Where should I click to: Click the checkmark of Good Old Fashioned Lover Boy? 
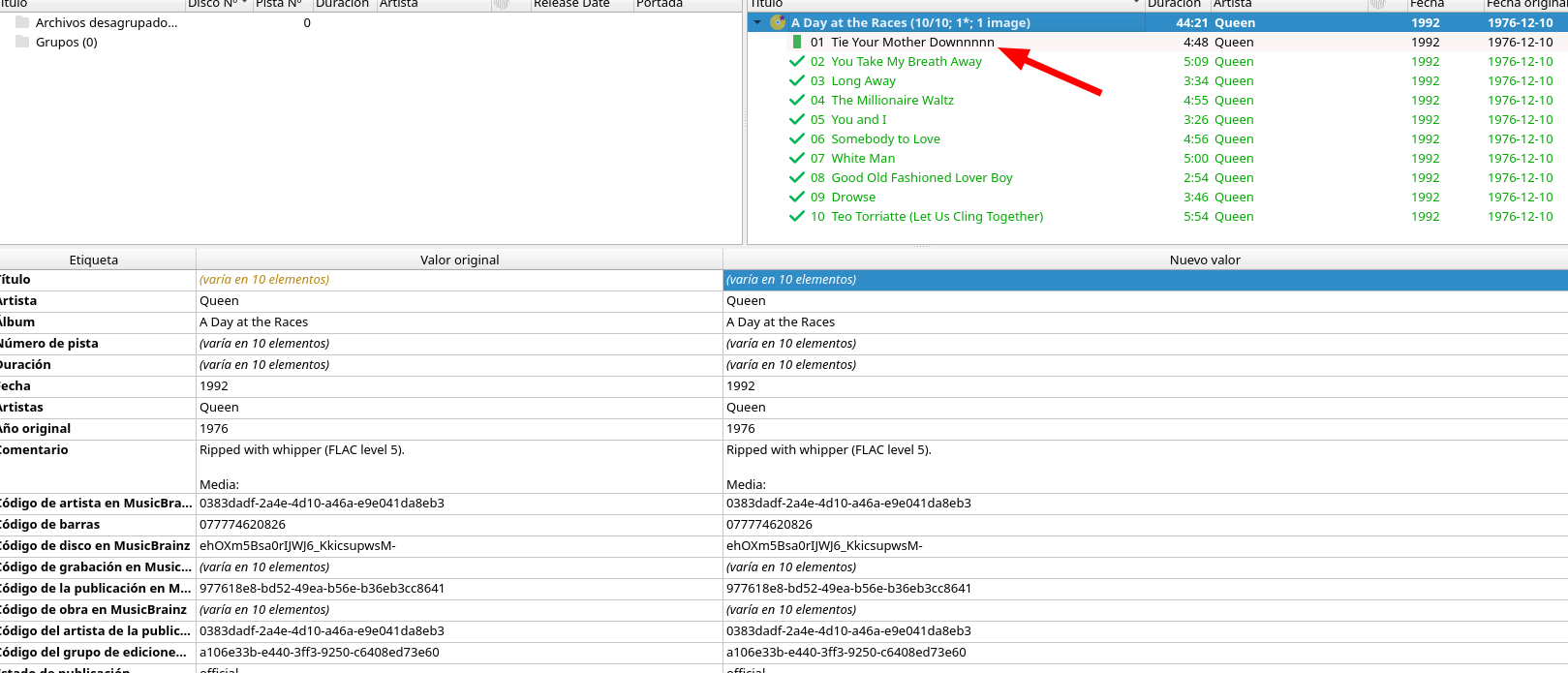(797, 177)
